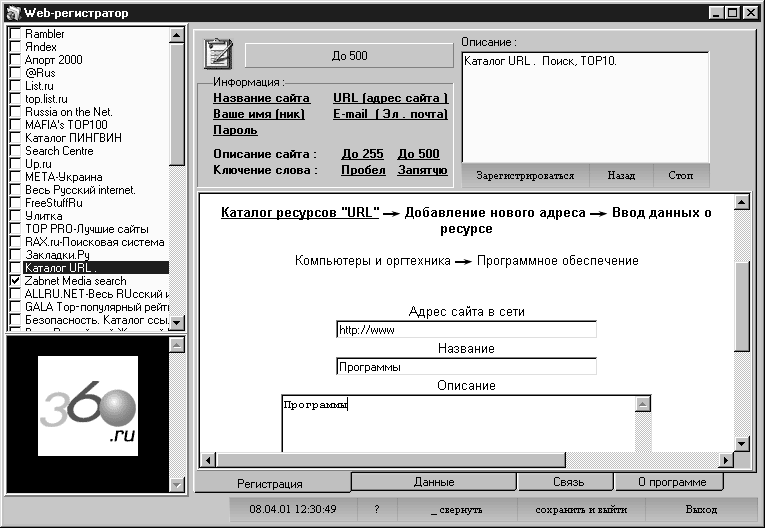Image resolution: width=765 pixels, height=528 pixels.
Task: Click the До 500 wide button
Action: [x=349, y=56]
